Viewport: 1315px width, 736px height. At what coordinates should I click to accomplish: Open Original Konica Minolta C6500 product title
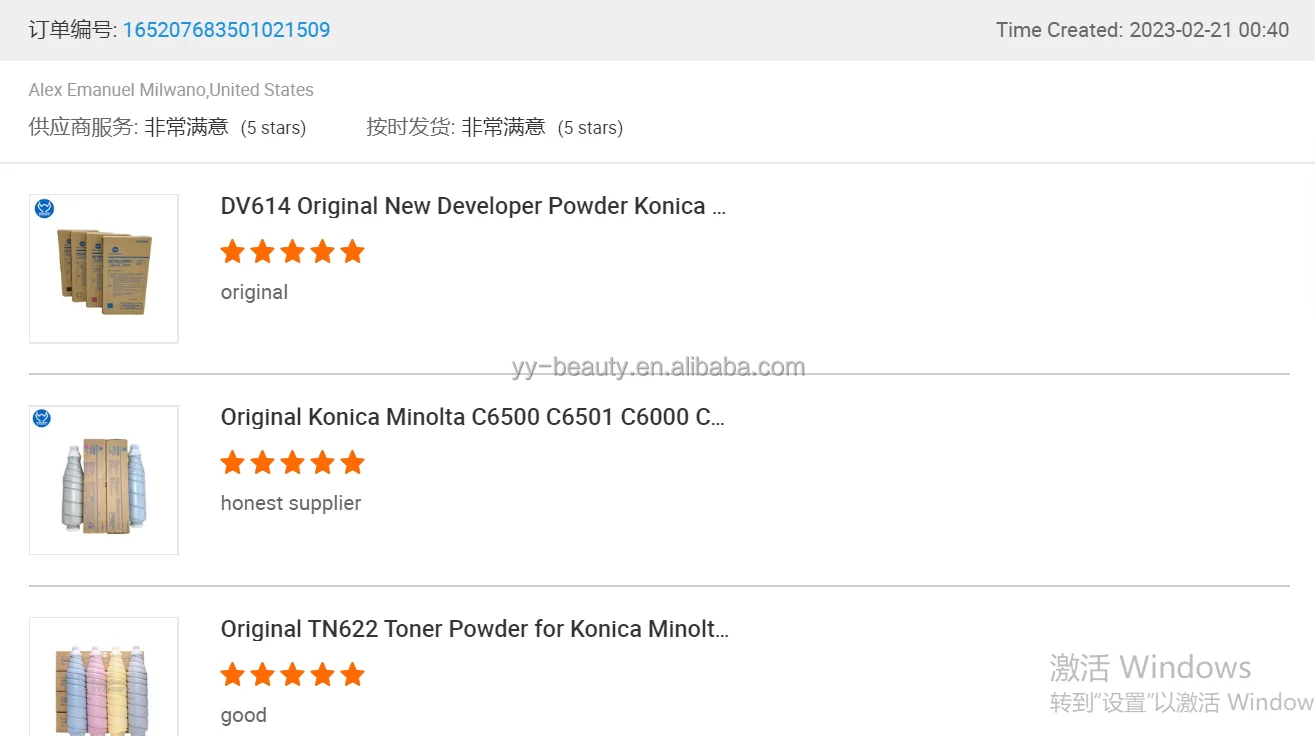472,417
